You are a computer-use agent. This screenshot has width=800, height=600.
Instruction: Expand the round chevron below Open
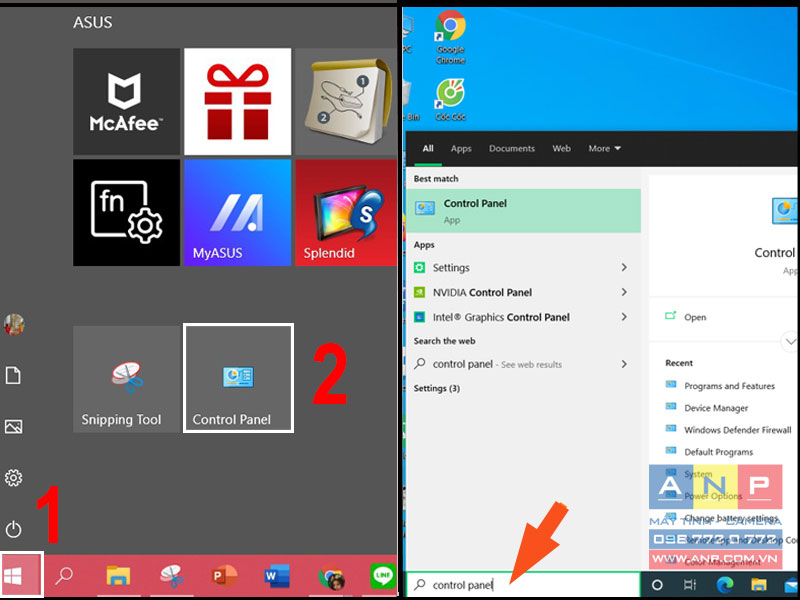click(x=790, y=341)
